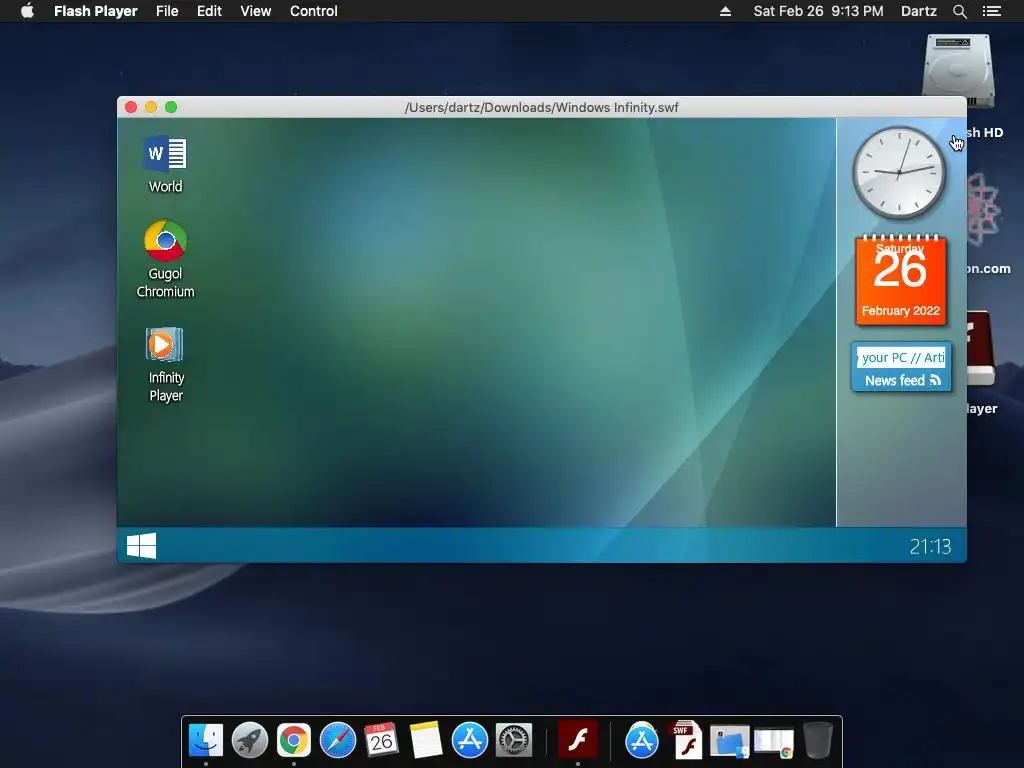Open the News feed gadget
This screenshot has height=768, width=1024.
901,367
